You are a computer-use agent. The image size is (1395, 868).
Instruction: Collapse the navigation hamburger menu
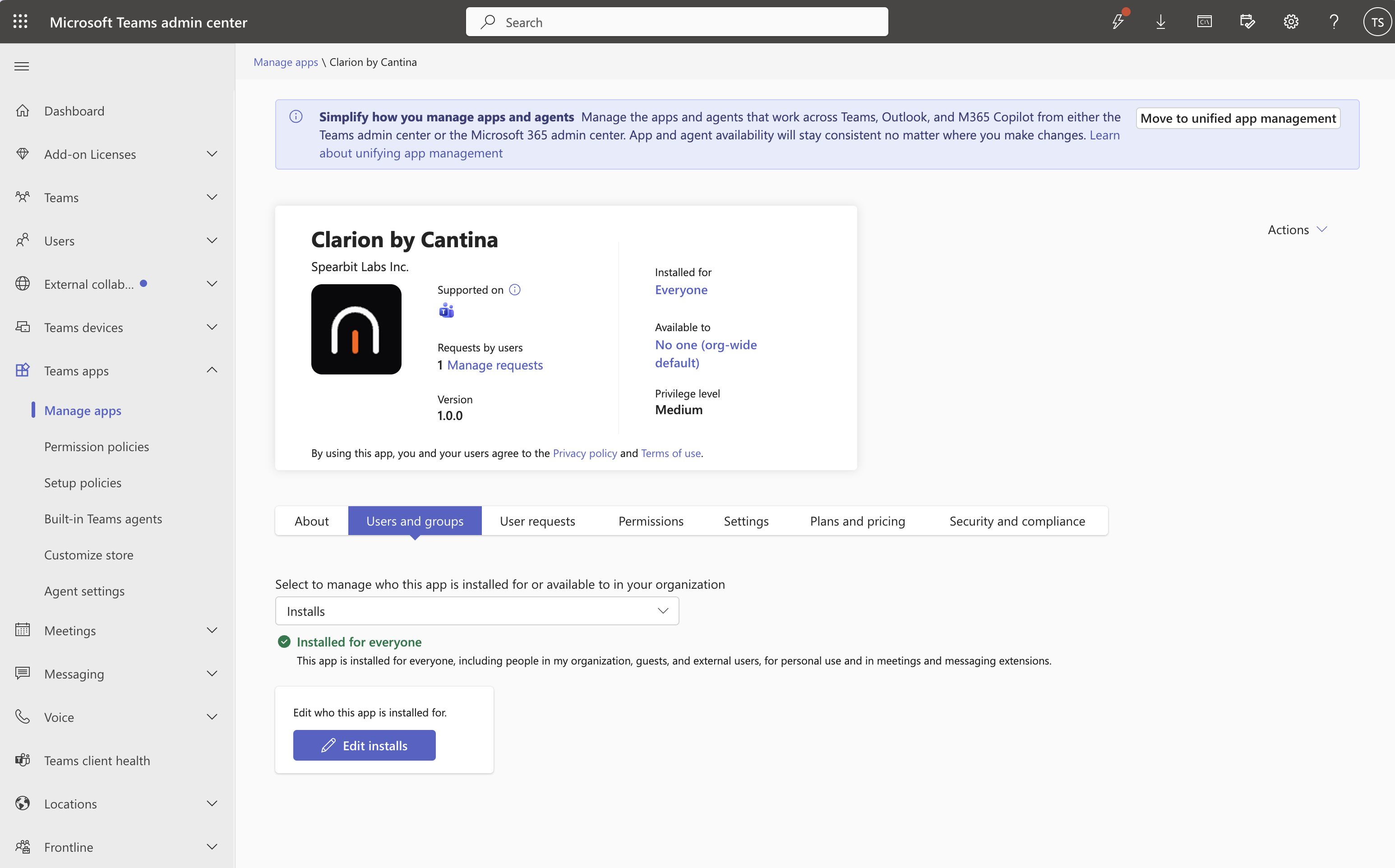coord(22,66)
